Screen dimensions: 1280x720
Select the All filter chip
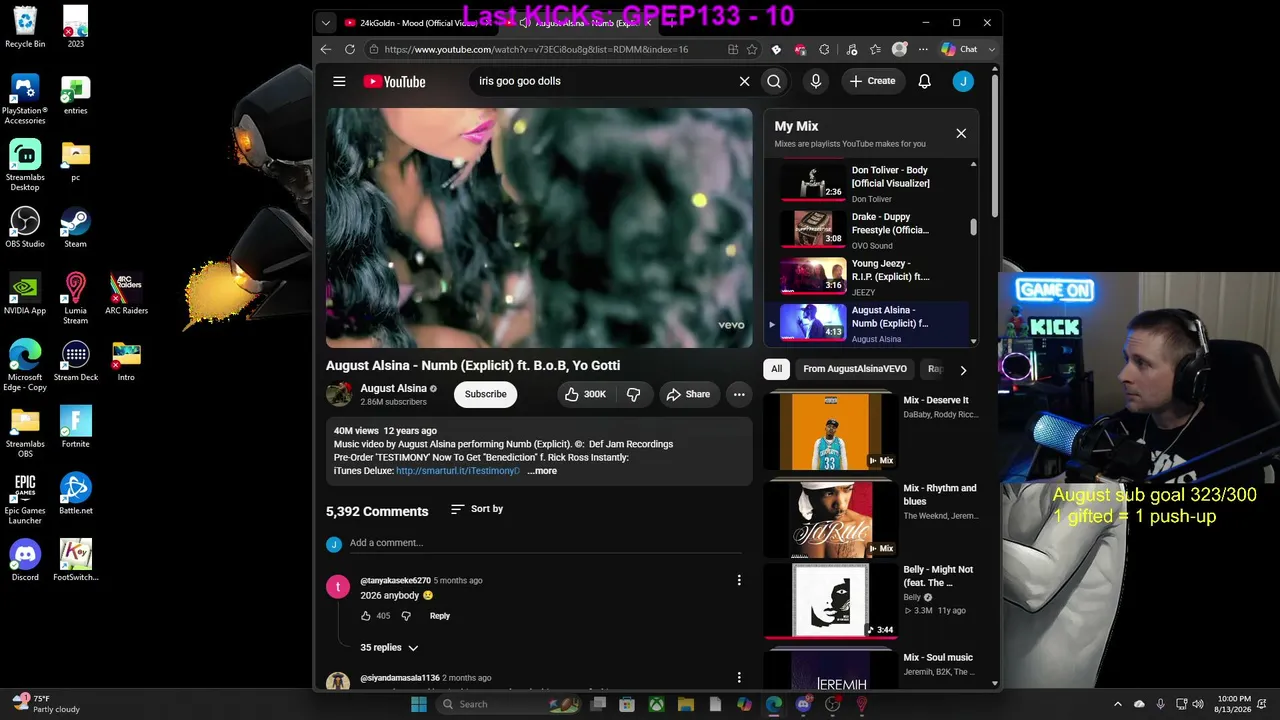776,369
